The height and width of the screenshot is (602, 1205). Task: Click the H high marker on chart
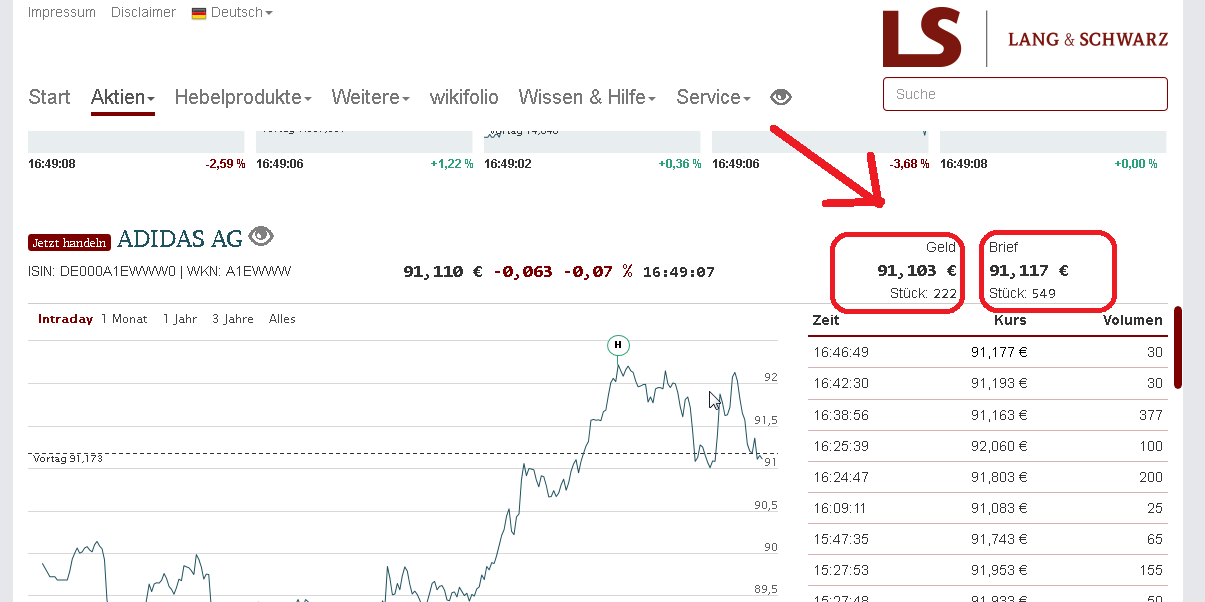pyautogui.click(x=618, y=346)
